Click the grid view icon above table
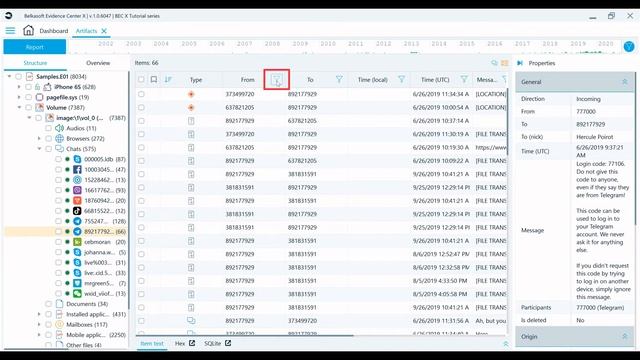The height and width of the screenshot is (360, 640). pyautogui.click(x=505, y=63)
